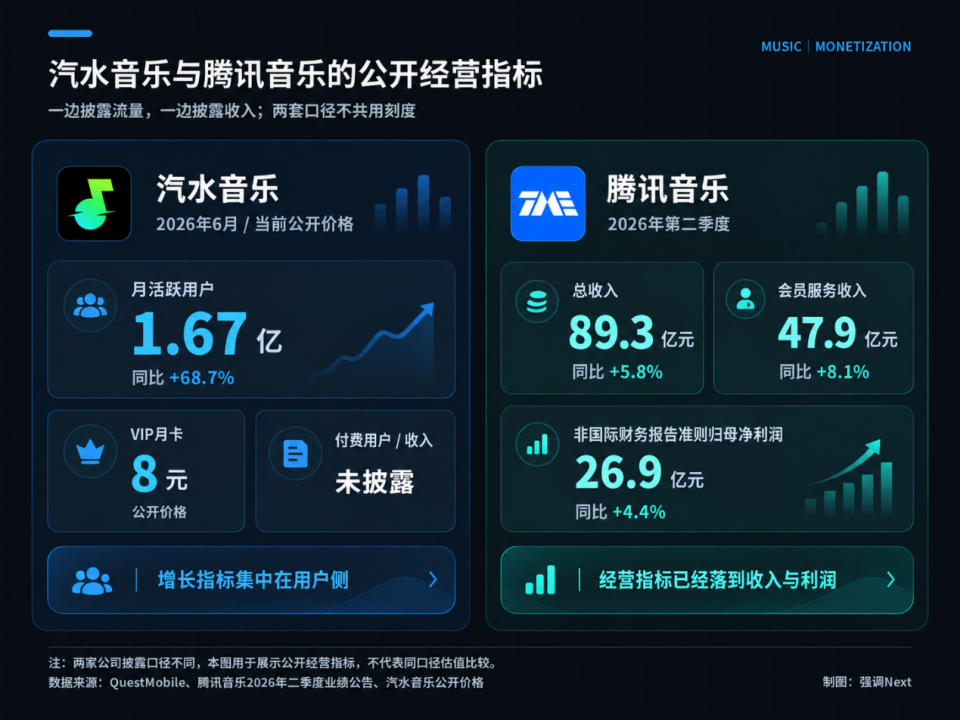Image resolution: width=960 pixels, height=720 pixels.
Task: Click the 月活跃用户 label
Action: pos(173,289)
